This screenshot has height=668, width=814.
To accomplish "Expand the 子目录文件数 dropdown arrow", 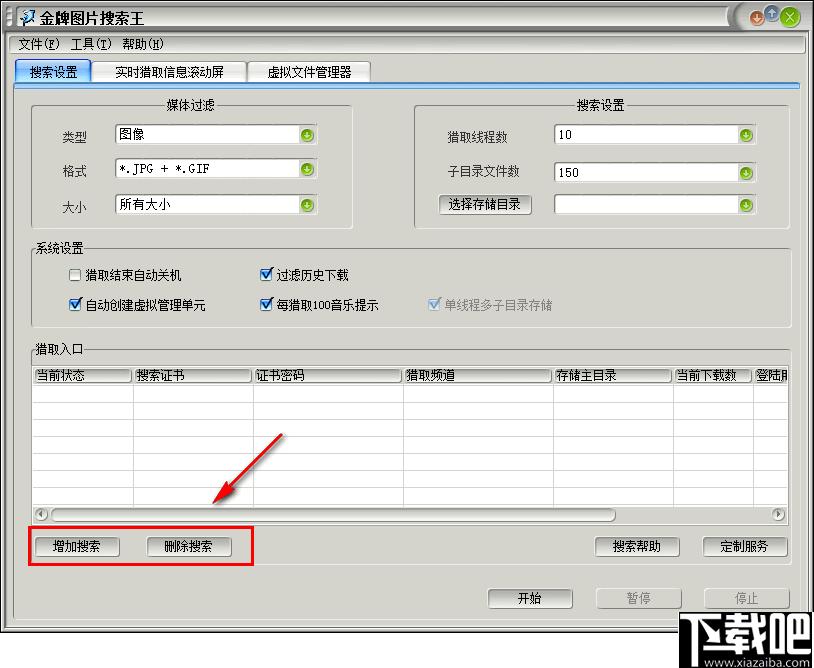I will [746, 172].
